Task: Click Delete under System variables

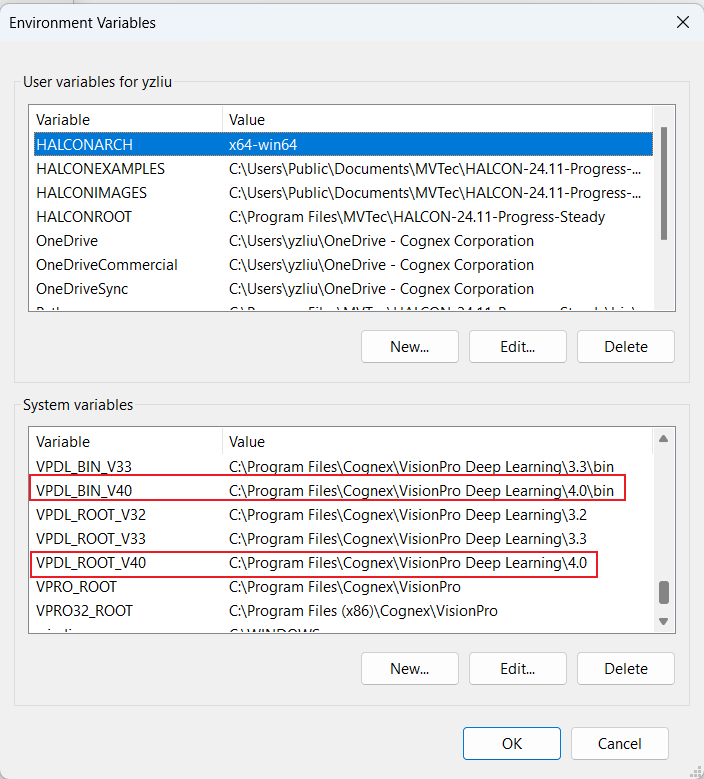Action: pos(625,668)
